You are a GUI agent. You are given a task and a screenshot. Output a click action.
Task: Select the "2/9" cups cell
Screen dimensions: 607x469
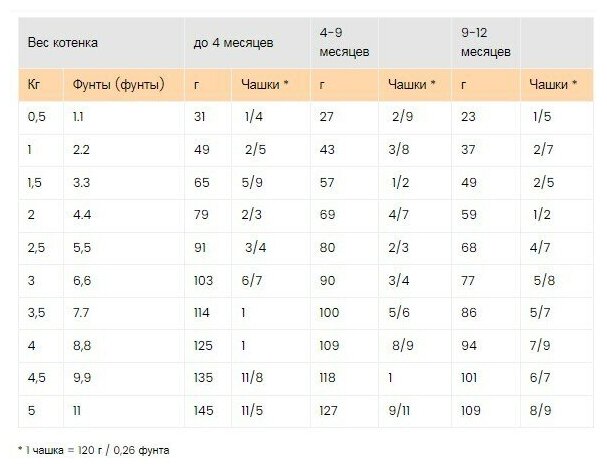(403, 116)
